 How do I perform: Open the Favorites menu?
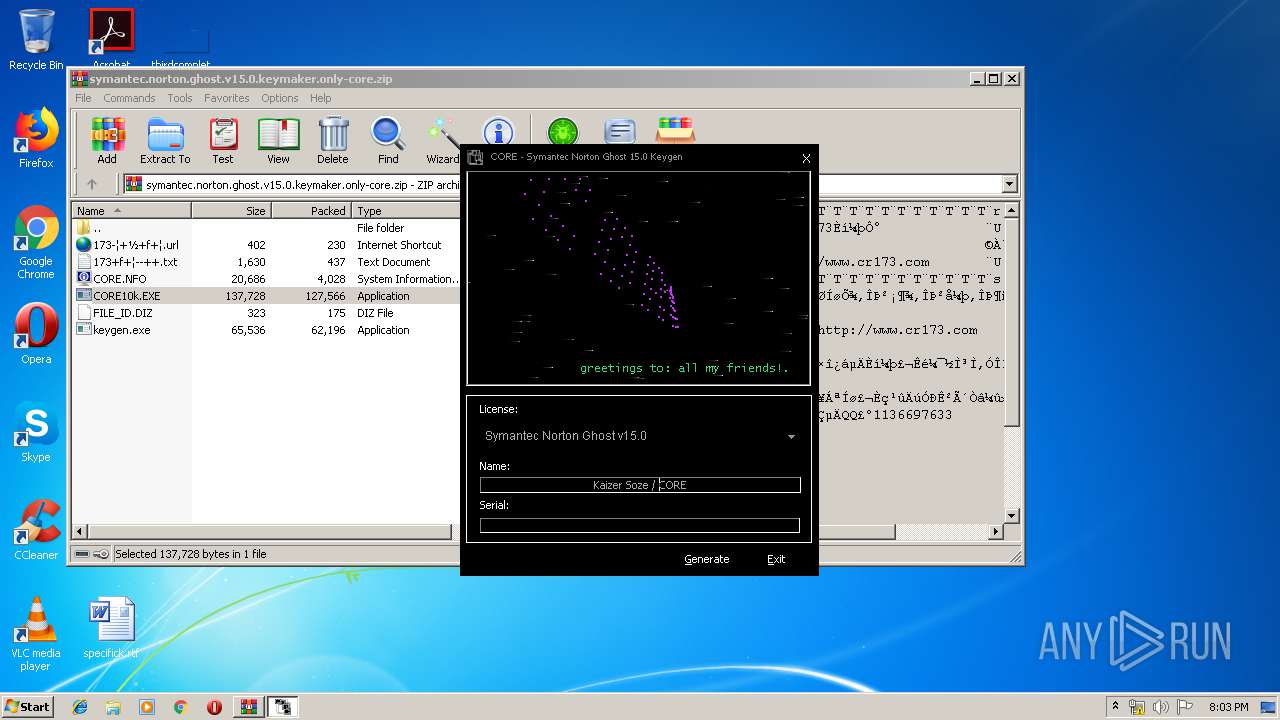tap(227, 98)
